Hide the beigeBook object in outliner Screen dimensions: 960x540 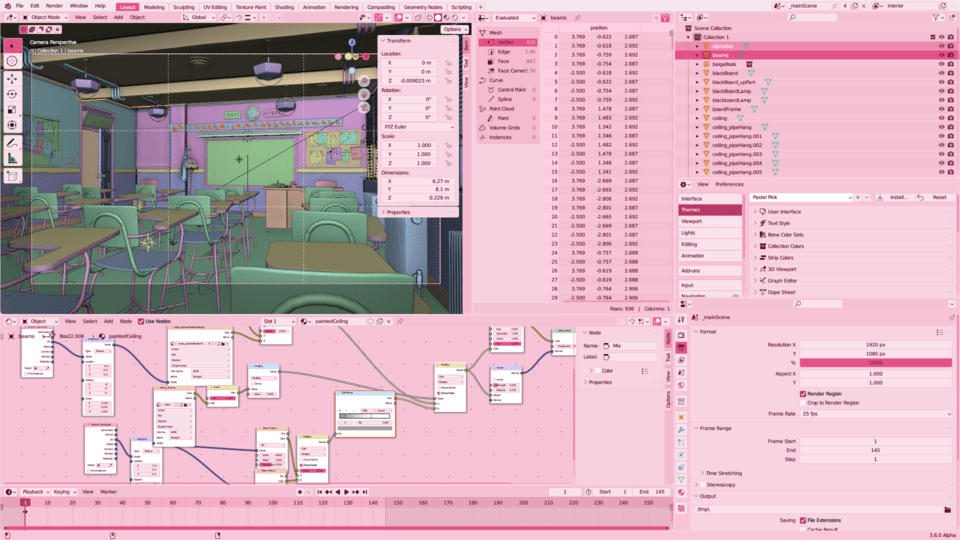click(941, 64)
